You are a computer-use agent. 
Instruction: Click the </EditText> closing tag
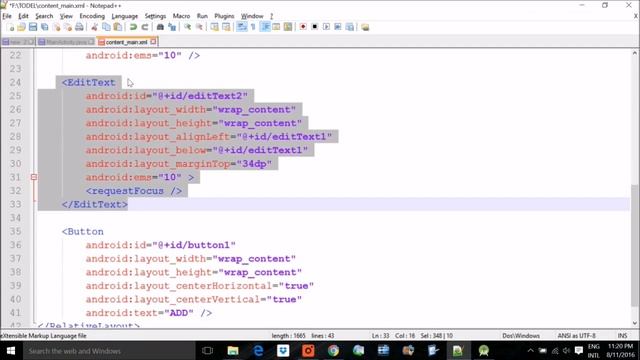(95, 204)
